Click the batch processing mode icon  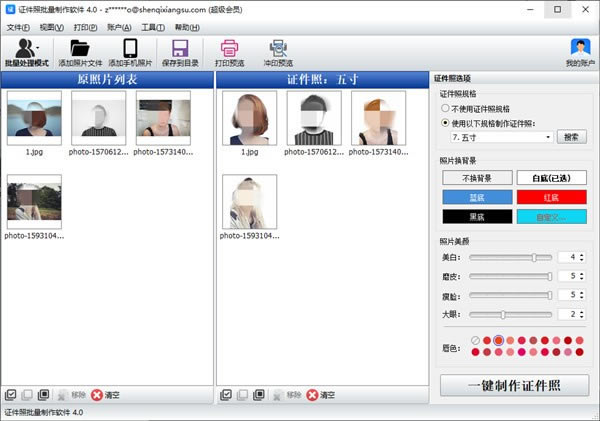pyautogui.click(x=24, y=49)
